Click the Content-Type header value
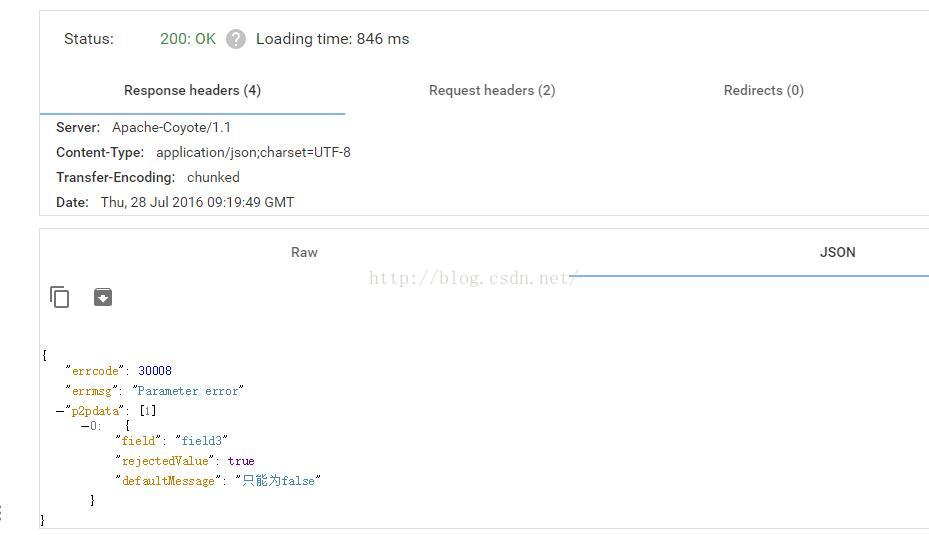Screen dimensions: 929x535 (x=253, y=152)
